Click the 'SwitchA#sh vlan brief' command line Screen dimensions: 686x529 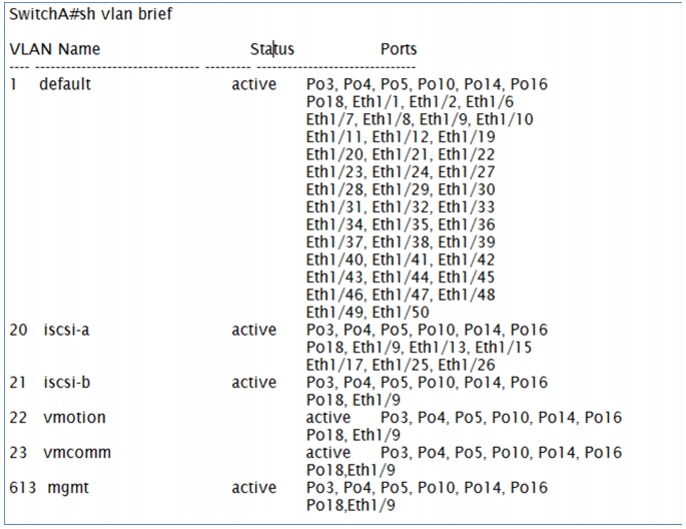click(91, 14)
